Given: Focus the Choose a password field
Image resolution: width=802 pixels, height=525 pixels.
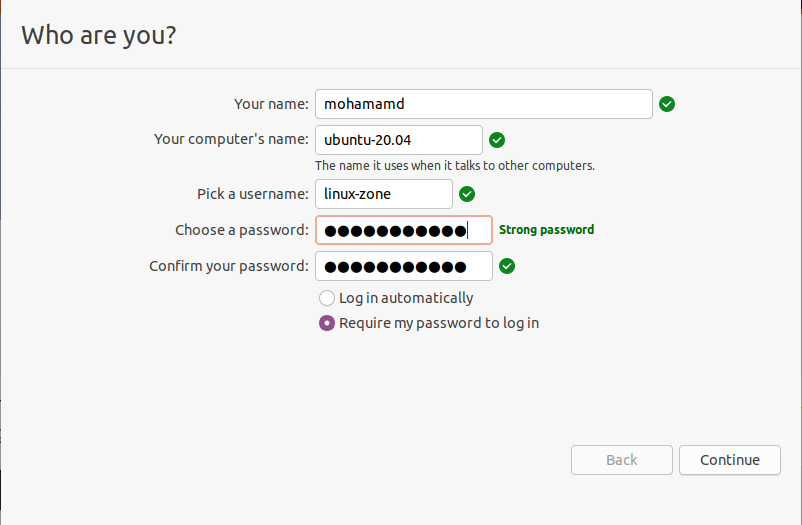Looking at the screenshot, I should click(x=404, y=230).
